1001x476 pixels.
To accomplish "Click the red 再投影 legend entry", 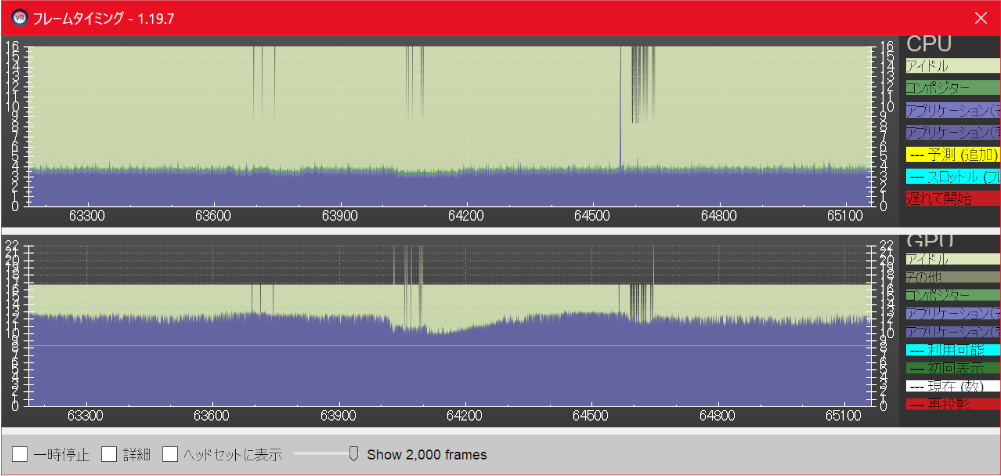I will [952, 404].
